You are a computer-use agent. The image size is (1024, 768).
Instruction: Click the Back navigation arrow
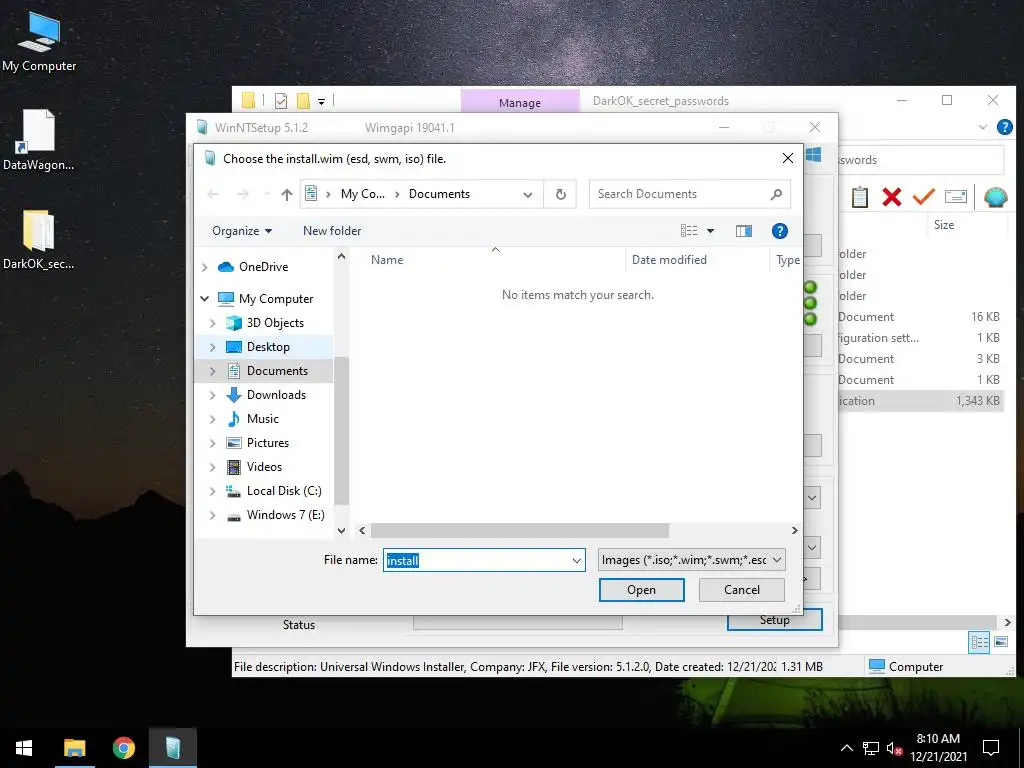(x=213, y=194)
